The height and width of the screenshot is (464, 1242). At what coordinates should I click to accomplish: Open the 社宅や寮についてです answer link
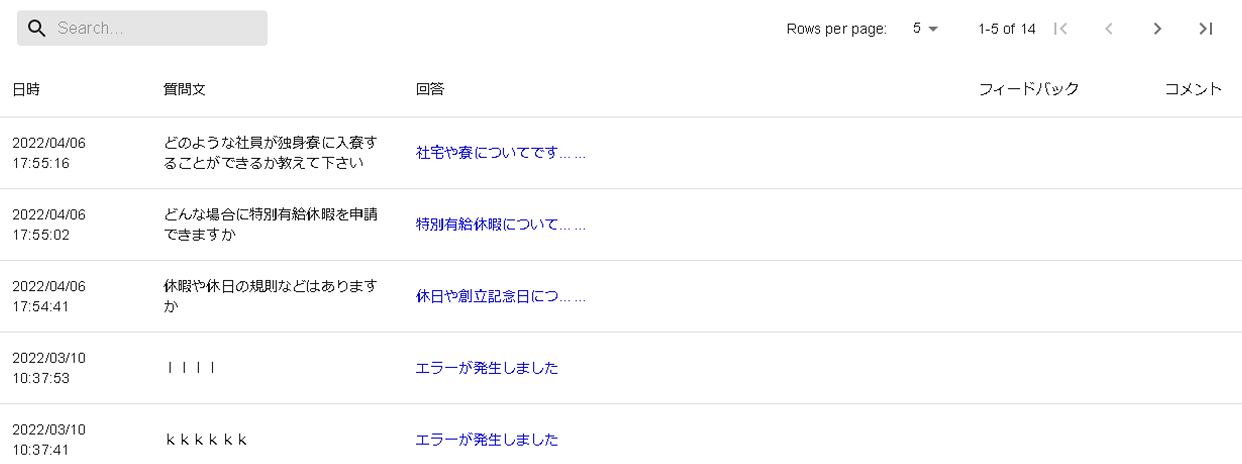pyautogui.click(x=499, y=153)
